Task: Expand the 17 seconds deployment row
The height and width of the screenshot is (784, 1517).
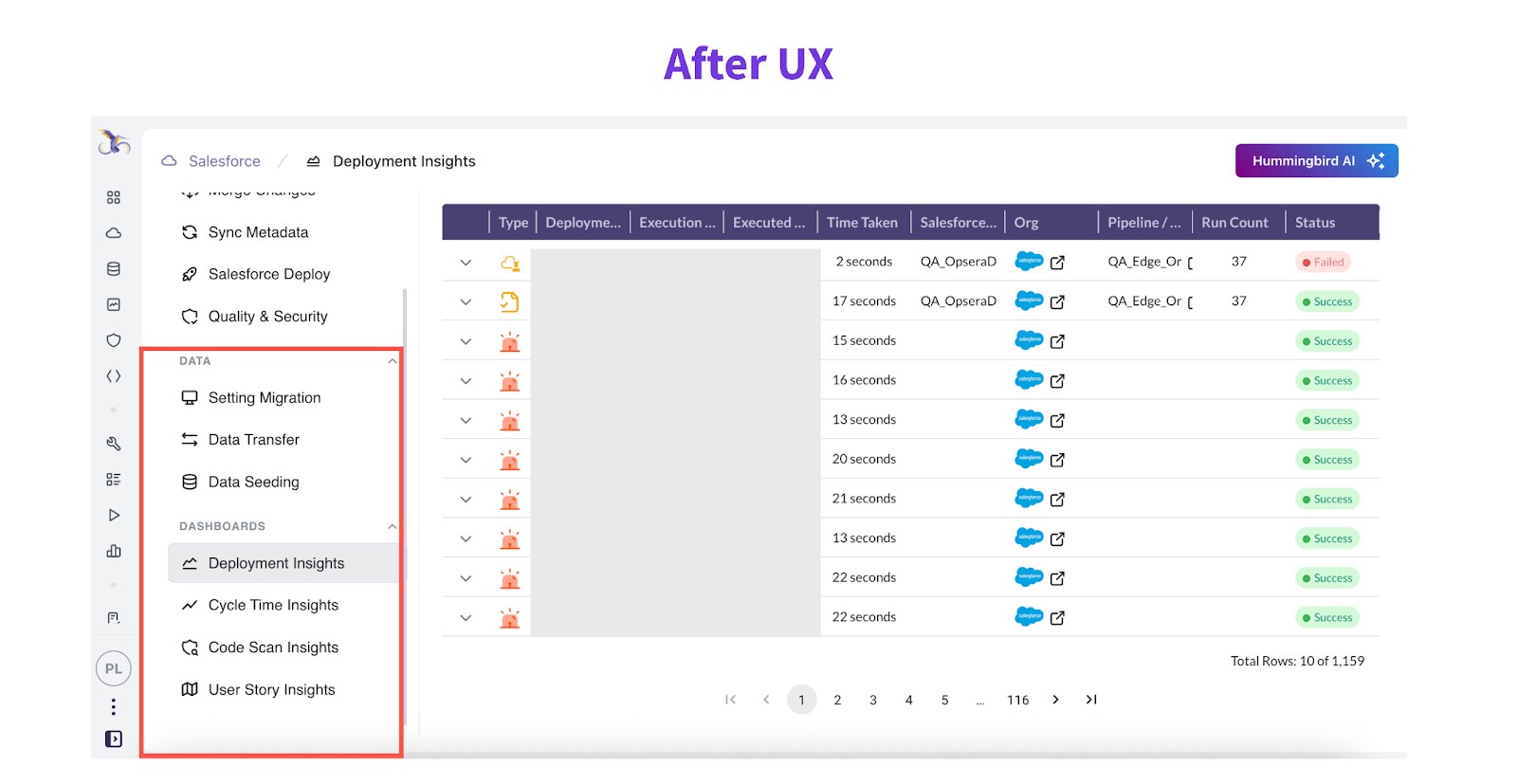Action: tap(466, 301)
